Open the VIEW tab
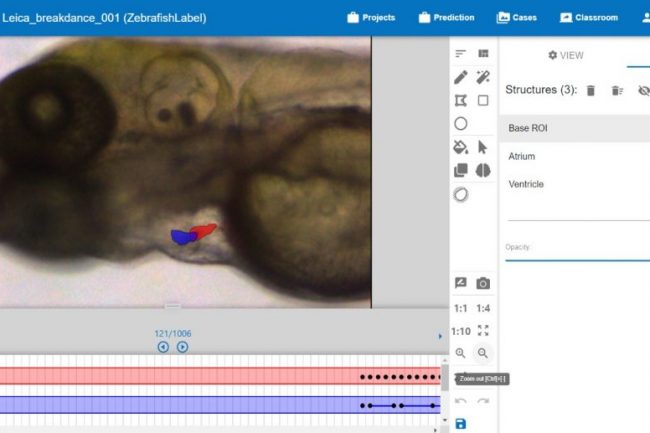The height and width of the screenshot is (433, 650). pos(566,55)
